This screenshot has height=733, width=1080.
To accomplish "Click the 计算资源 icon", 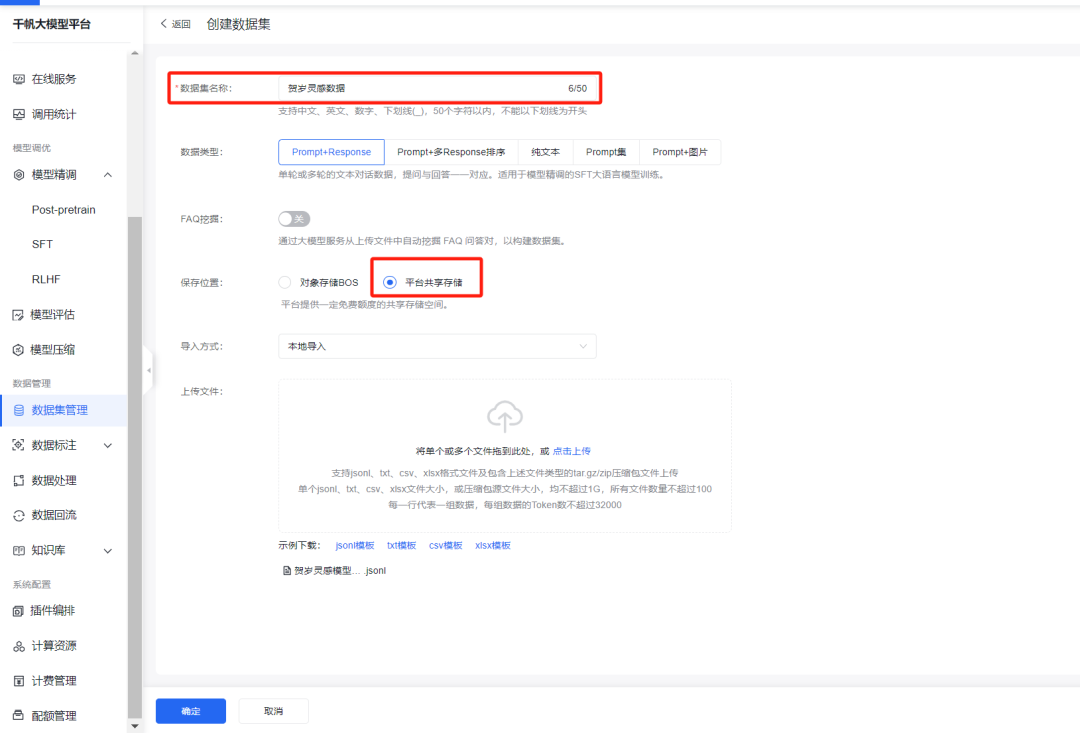I will 19,646.
